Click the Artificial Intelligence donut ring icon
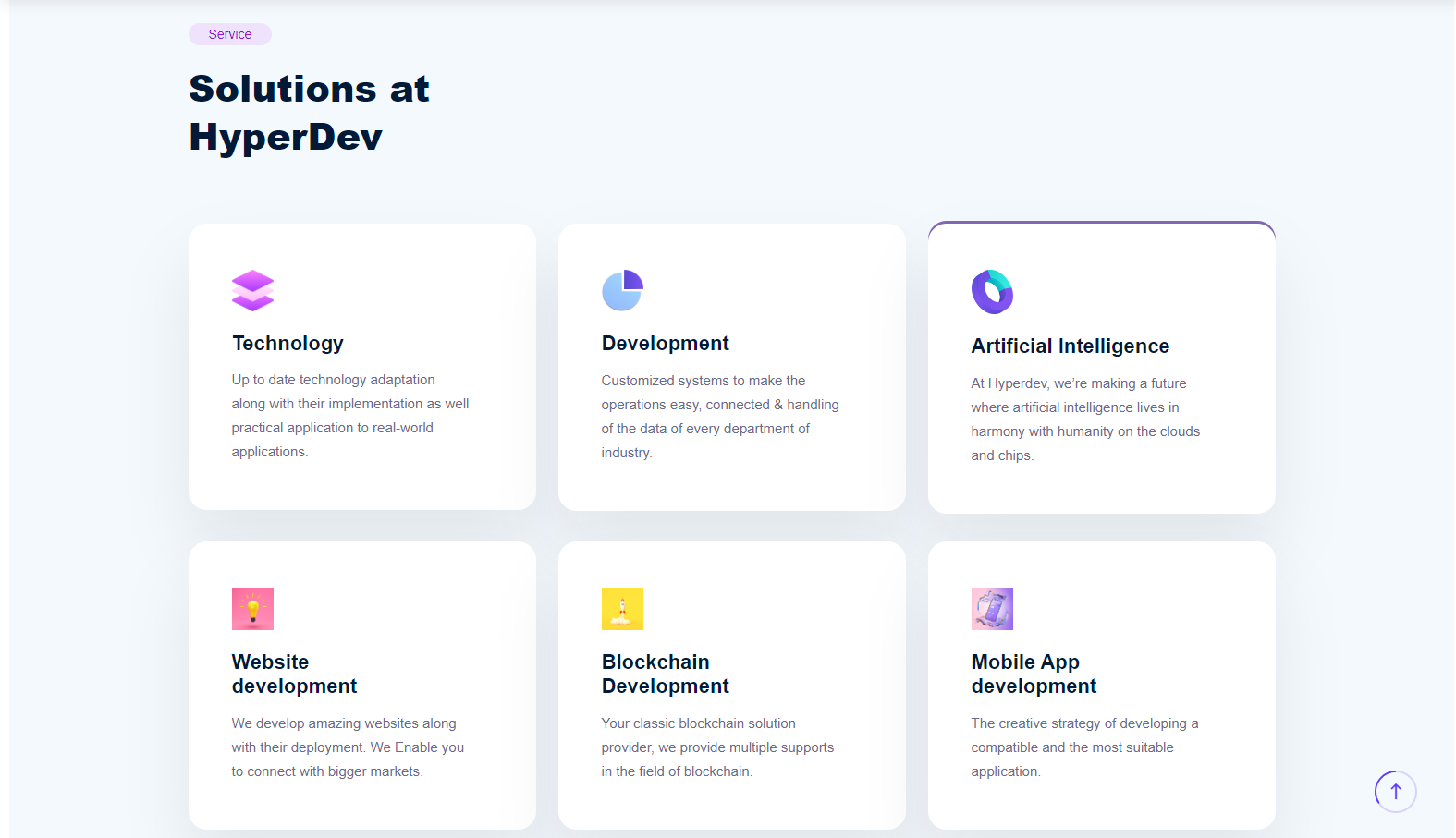This screenshot has width=1456, height=838. 992,291
